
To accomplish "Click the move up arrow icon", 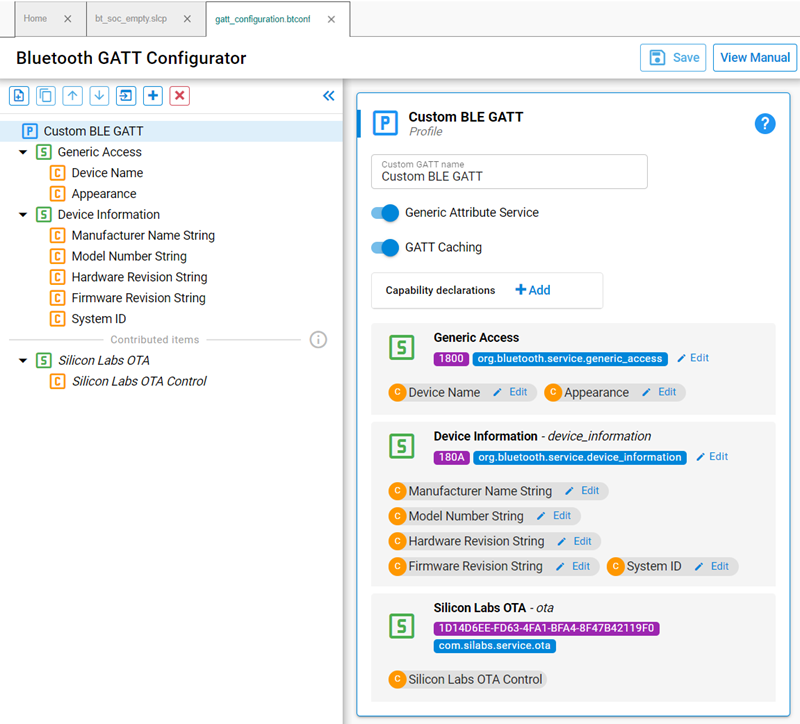I will pyautogui.click(x=73, y=96).
